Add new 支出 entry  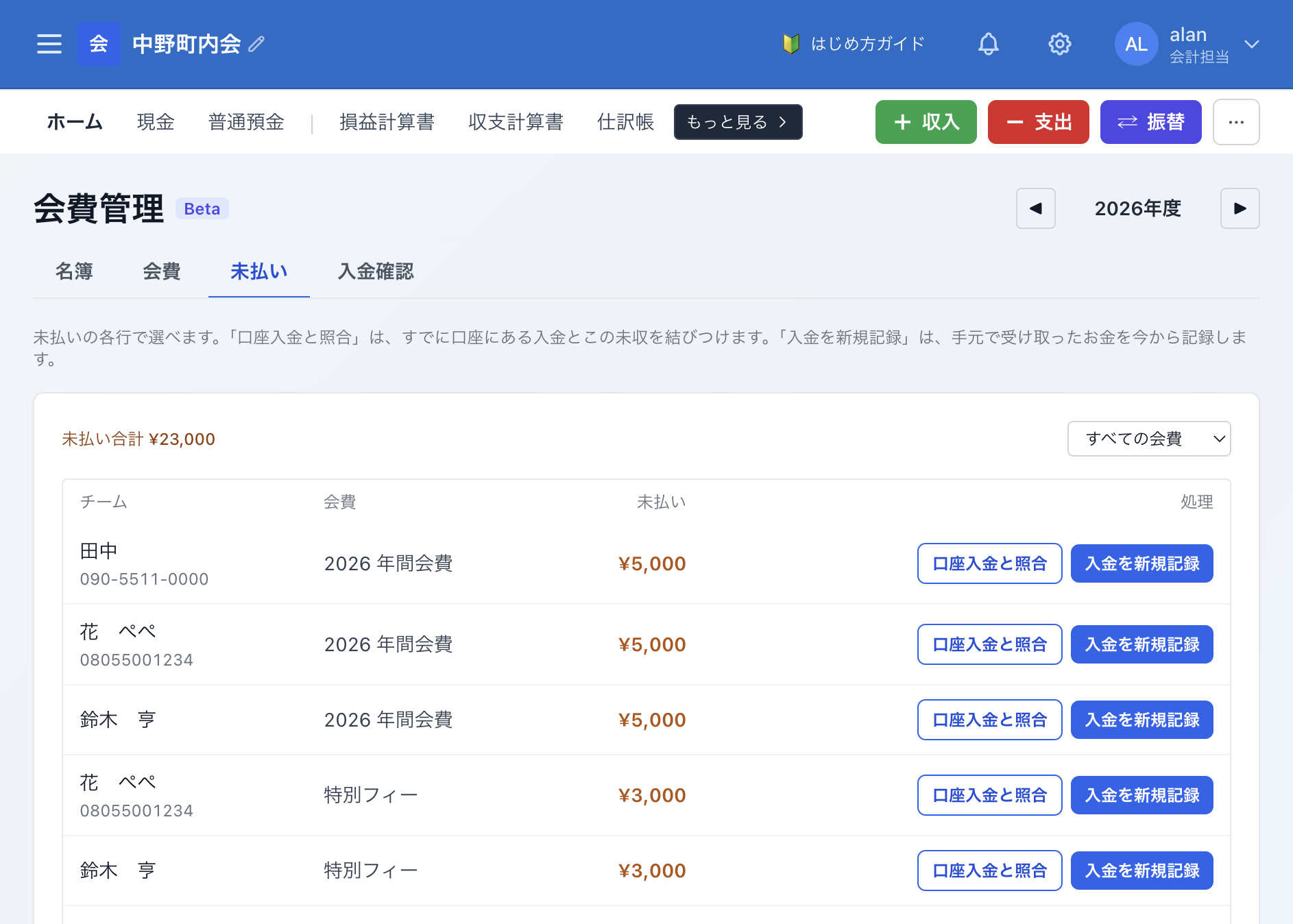[1038, 122]
